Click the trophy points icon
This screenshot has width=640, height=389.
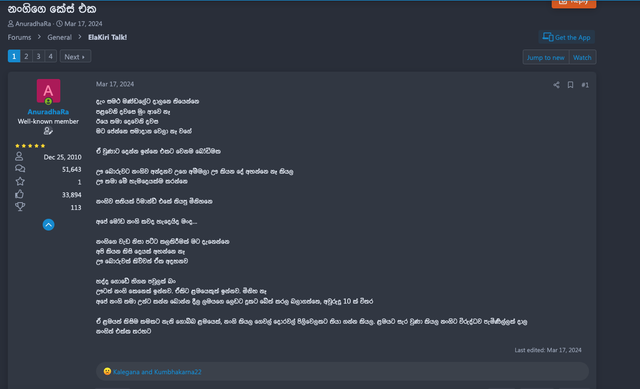(20, 207)
